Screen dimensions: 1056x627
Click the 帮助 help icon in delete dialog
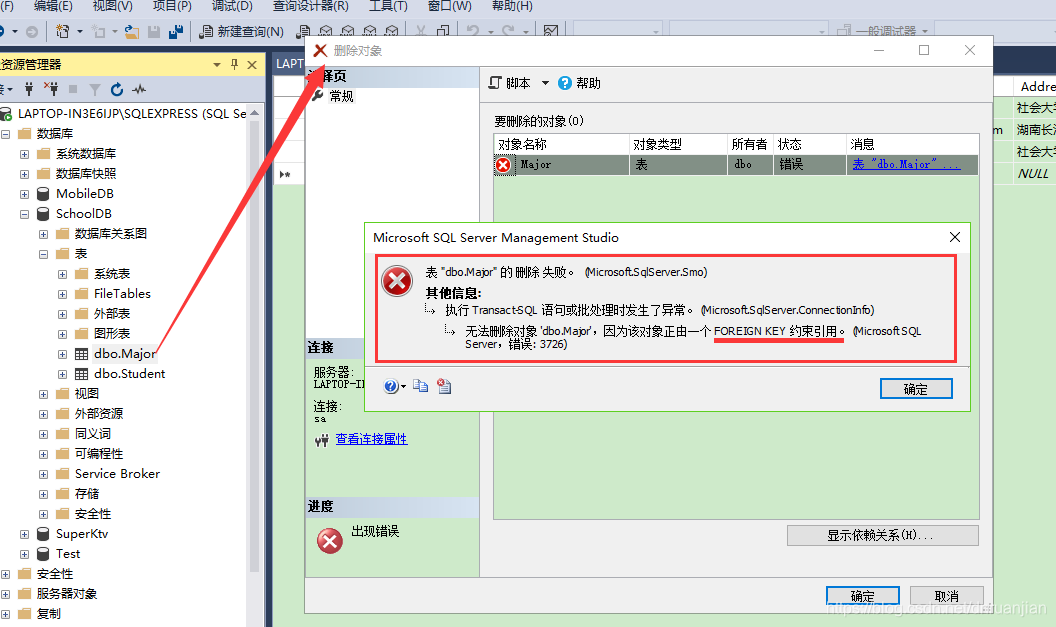pyautogui.click(x=565, y=83)
